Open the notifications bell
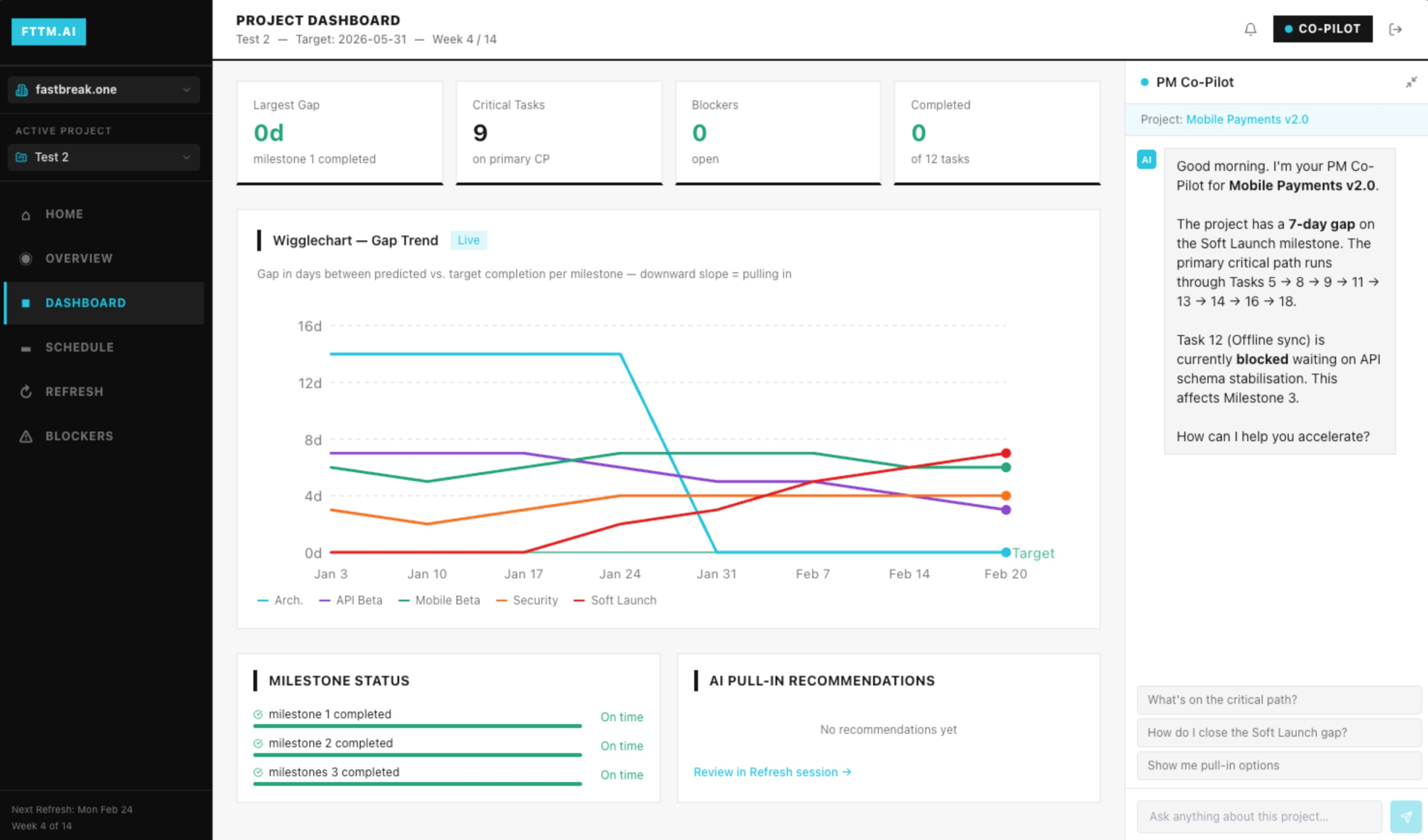The height and width of the screenshot is (840, 1428). (1250, 29)
